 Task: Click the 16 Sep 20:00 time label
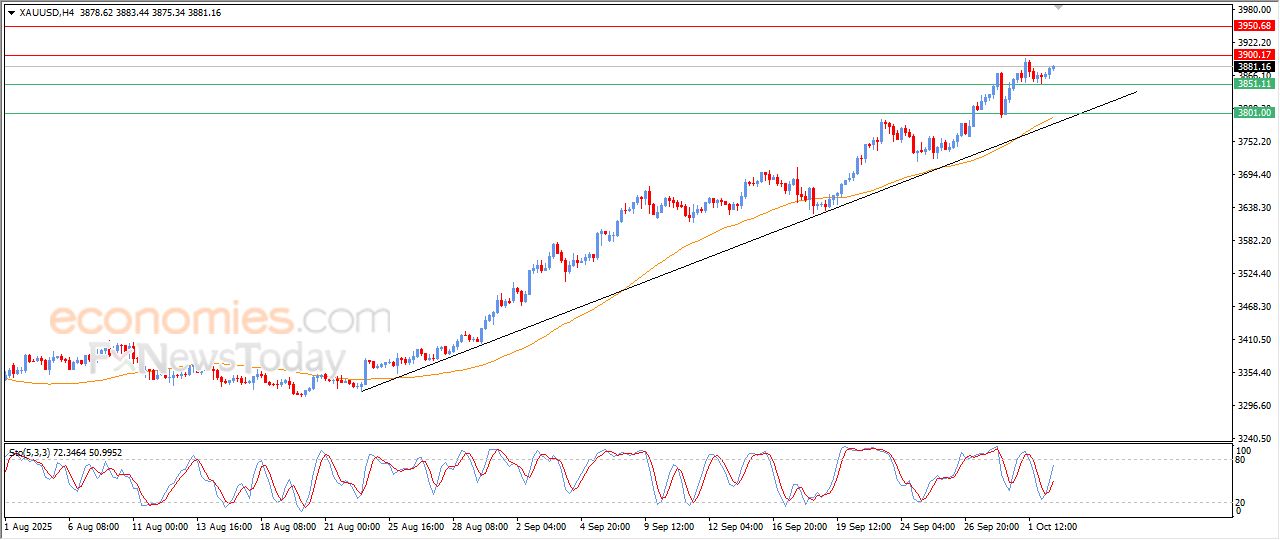click(802, 526)
